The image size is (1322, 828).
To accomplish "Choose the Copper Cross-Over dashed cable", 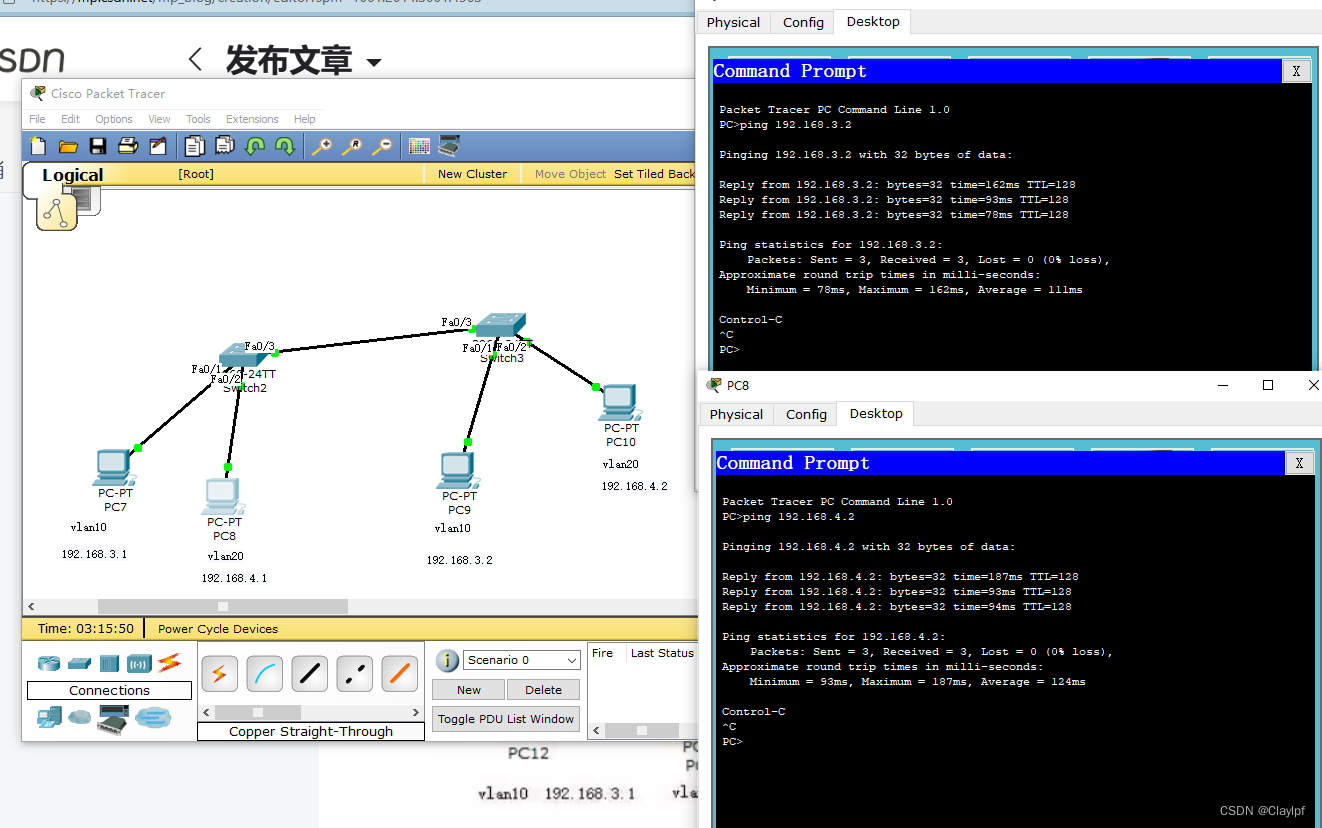I will [355, 674].
